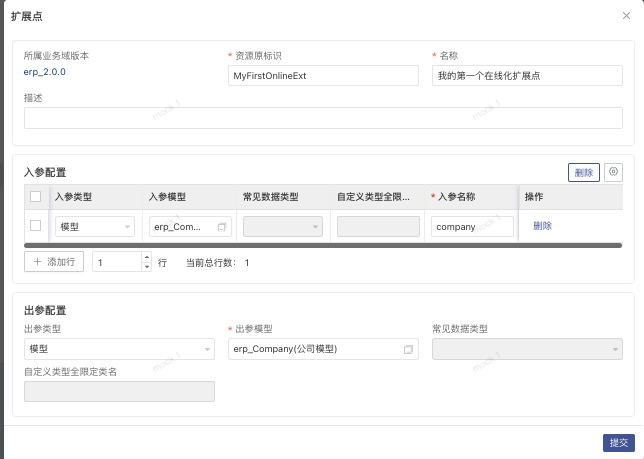
Task: Click the 操作 column header
Action: tap(534, 197)
